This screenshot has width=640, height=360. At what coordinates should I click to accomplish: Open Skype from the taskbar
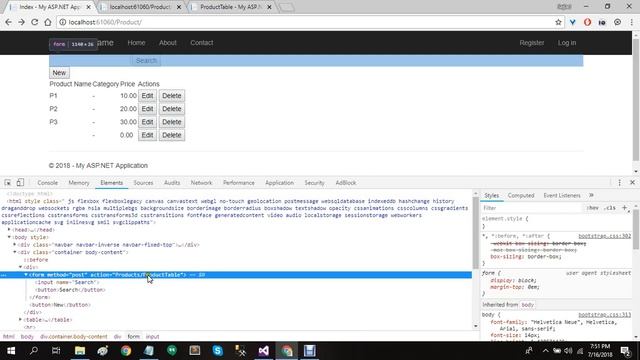click(x=218, y=351)
